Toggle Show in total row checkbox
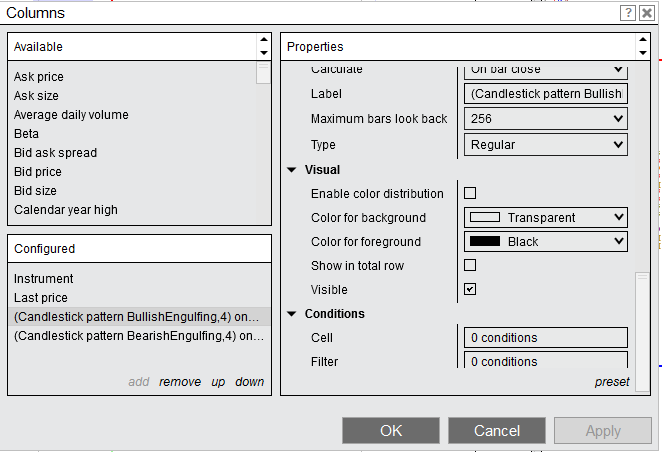This screenshot has height=452, width=662. [x=470, y=265]
